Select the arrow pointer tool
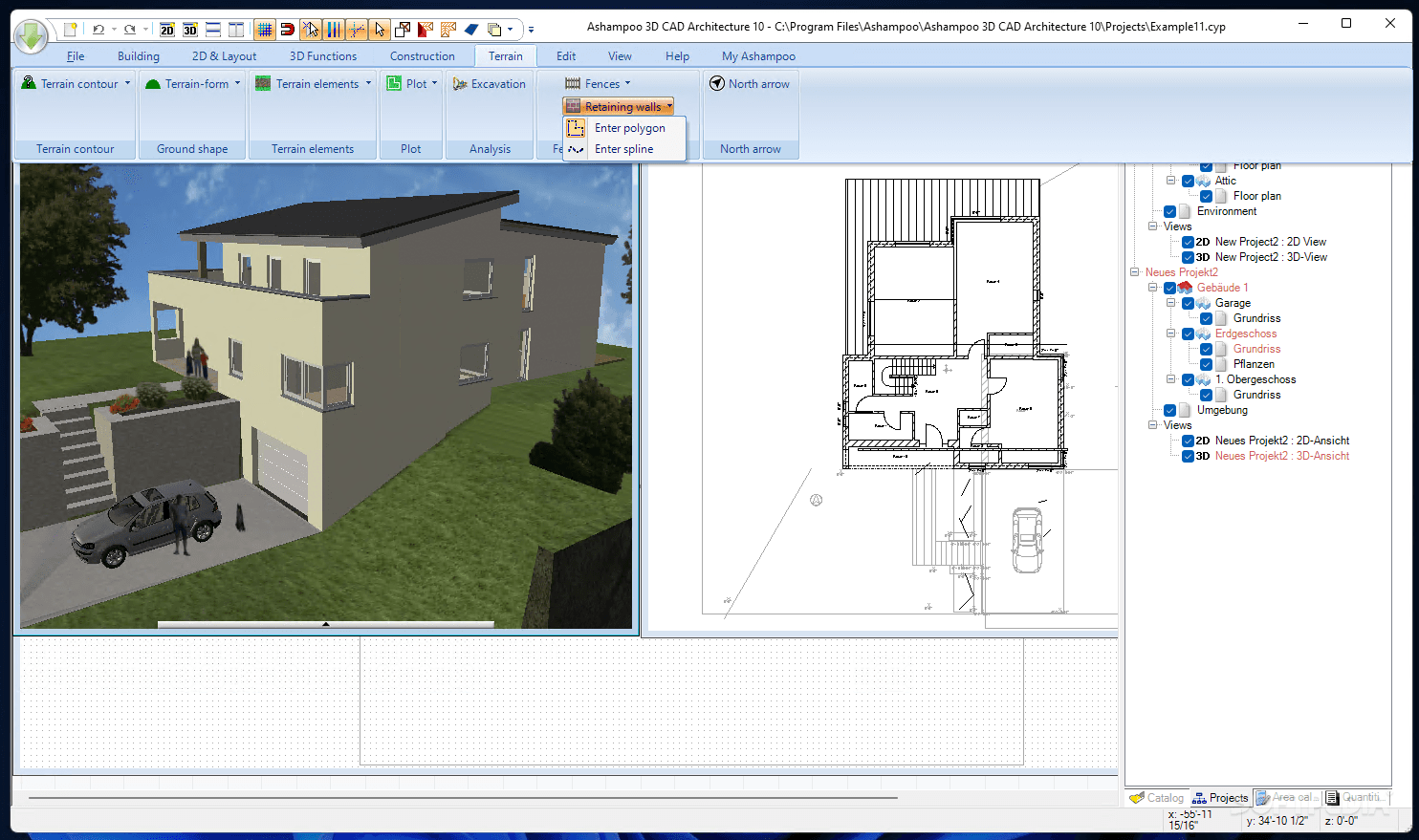The height and width of the screenshot is (840, 1419). (x=380, y=30)
